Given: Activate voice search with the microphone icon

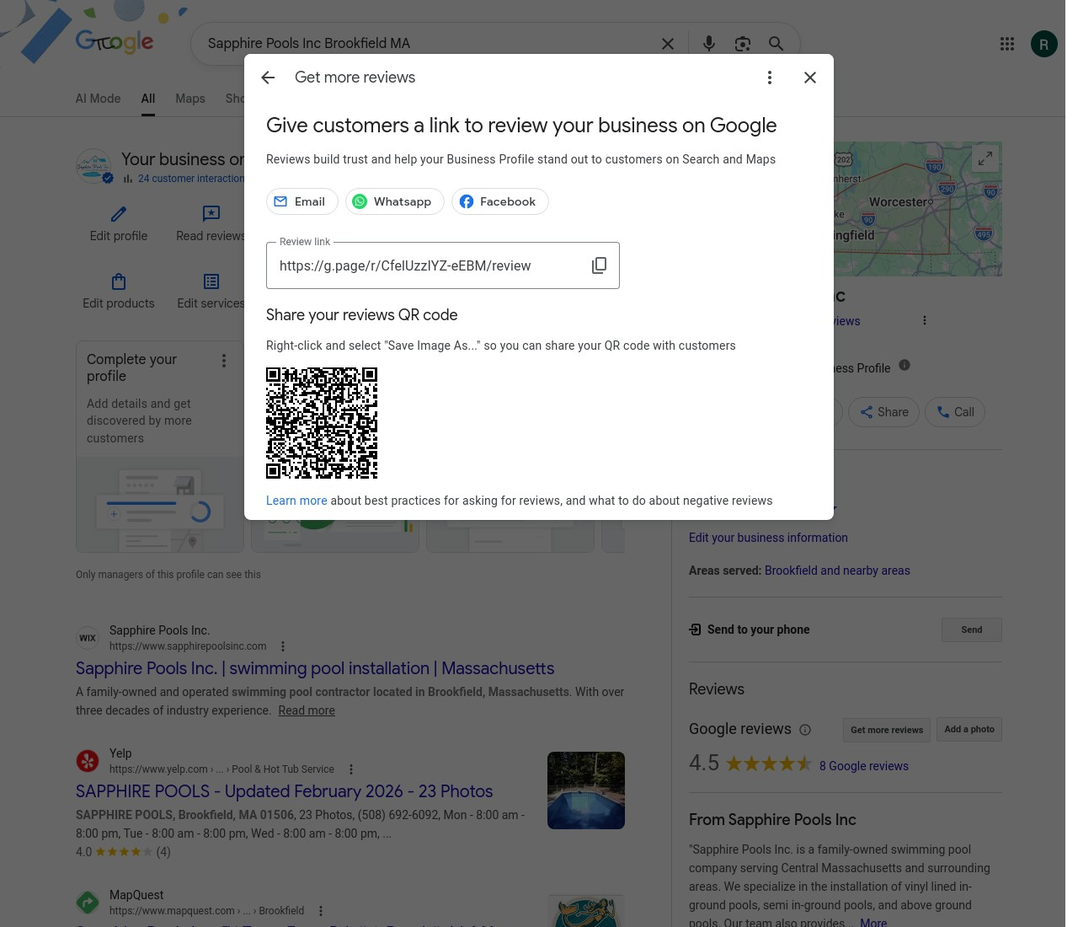Looking at the screenshot, I should 709,43.
